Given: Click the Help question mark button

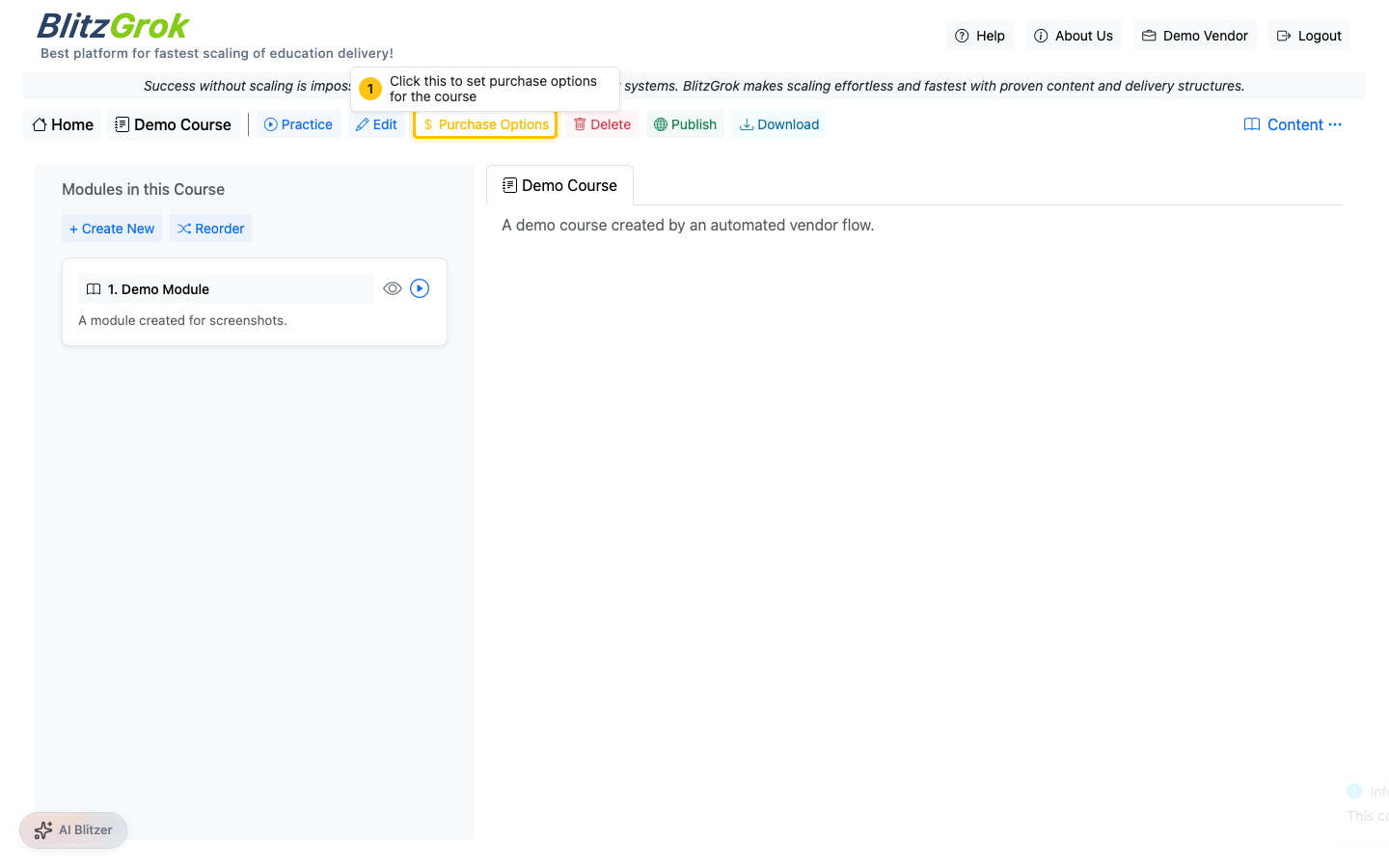Looking at the screenshot, I should coord(979,36).
